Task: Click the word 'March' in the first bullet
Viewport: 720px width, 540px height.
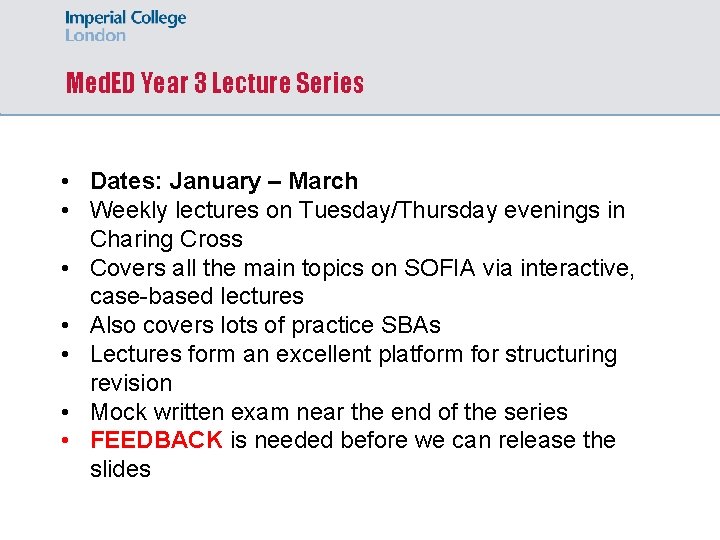Action: click(323, 181)
